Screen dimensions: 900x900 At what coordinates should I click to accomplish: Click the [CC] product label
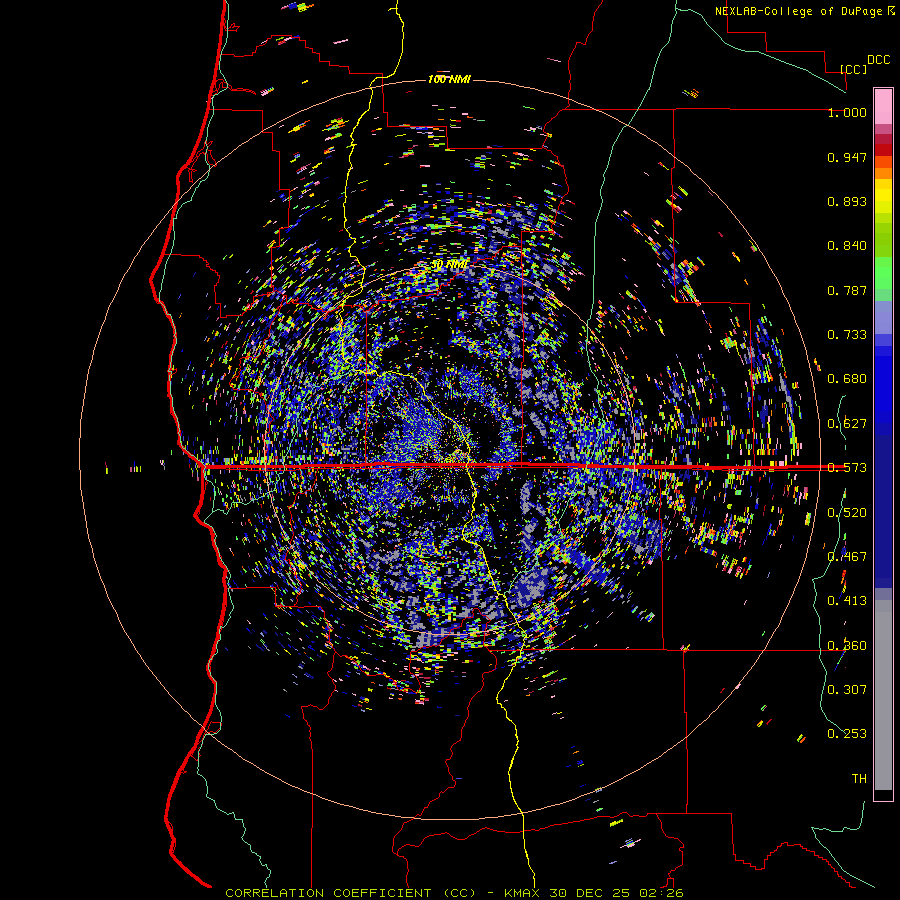pyautogui.click(x=854, y=69)
